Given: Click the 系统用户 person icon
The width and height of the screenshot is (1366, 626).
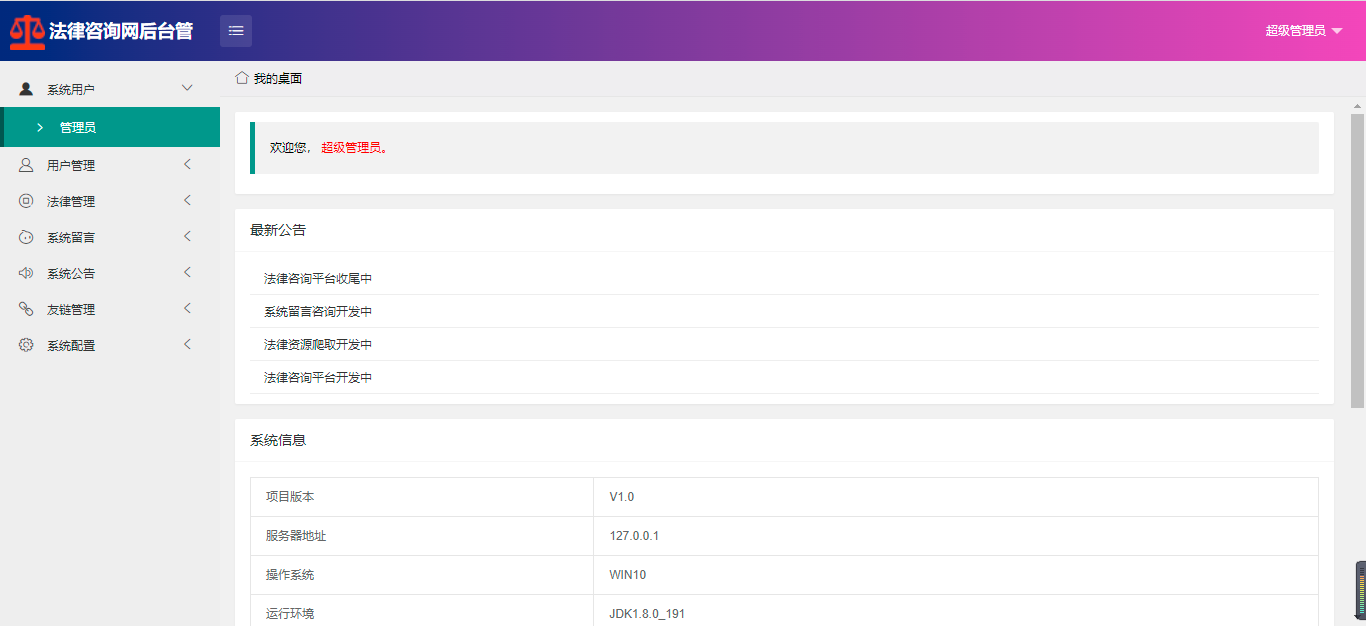Looking at the screenshot, I should 26,89.
